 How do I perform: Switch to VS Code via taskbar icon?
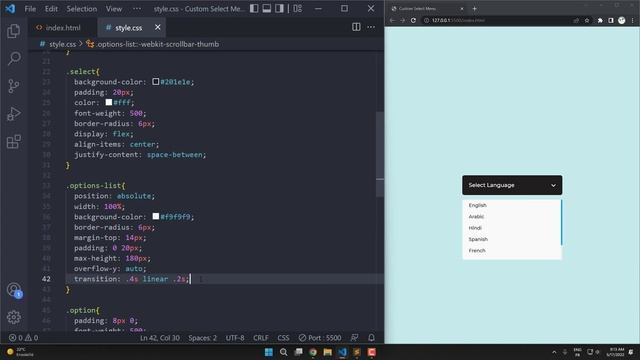click(x=342, y=352)
